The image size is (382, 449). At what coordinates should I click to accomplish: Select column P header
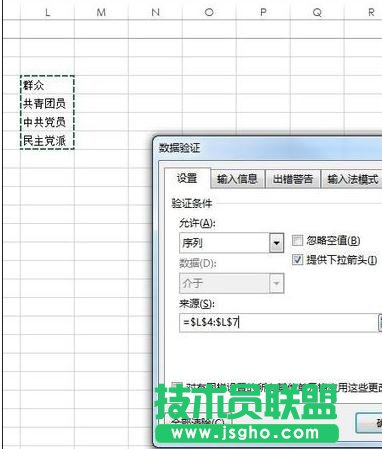263,12
